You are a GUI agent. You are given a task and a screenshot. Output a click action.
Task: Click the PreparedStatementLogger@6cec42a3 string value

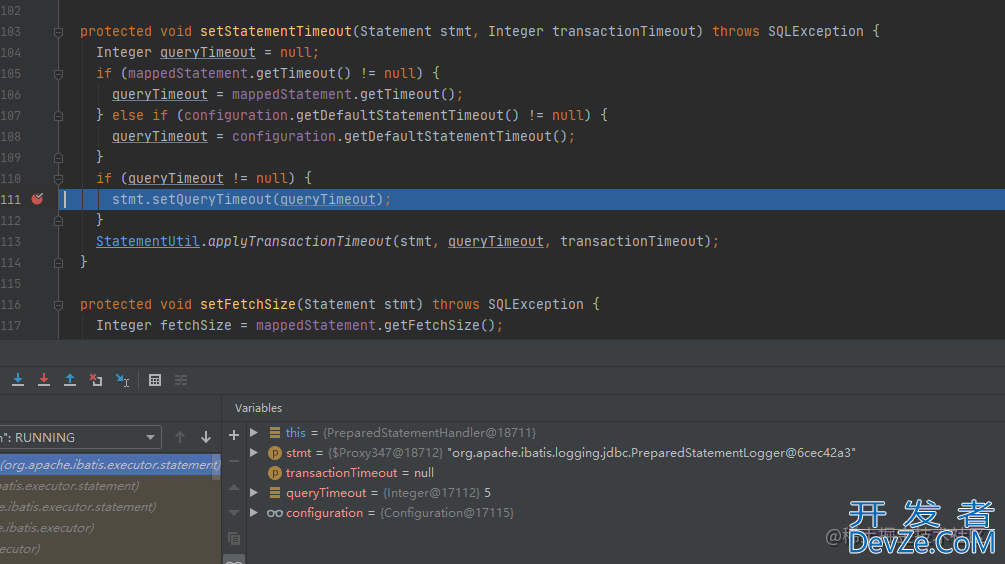coord(651,453)
